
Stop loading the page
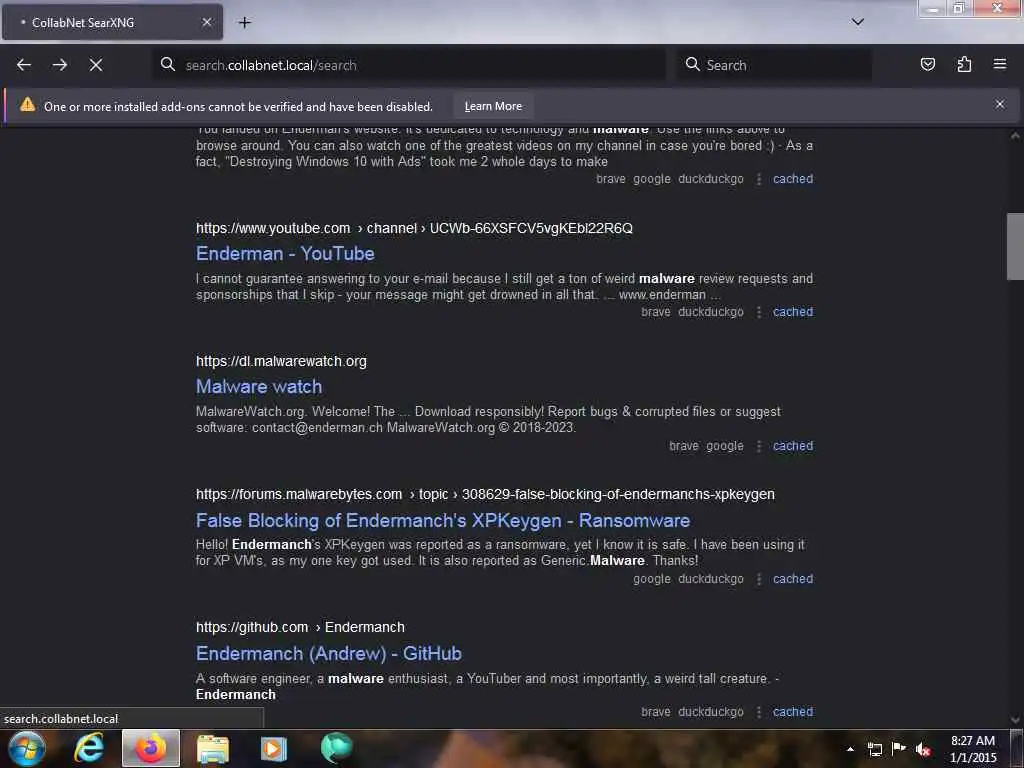click(x=96, y=65)
